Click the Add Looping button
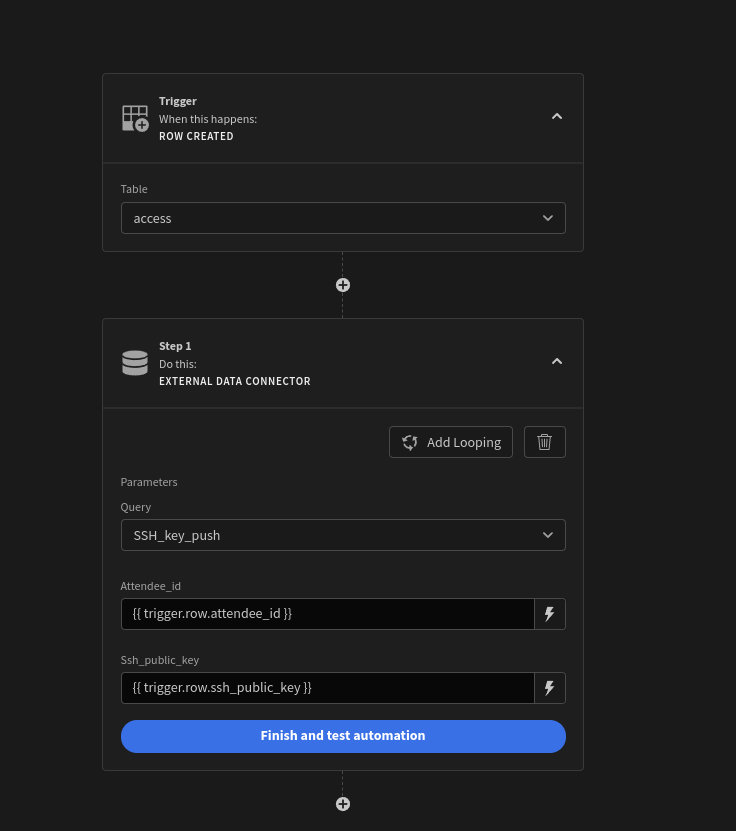This screenshot has height=831, width=736. click(451, 442)
